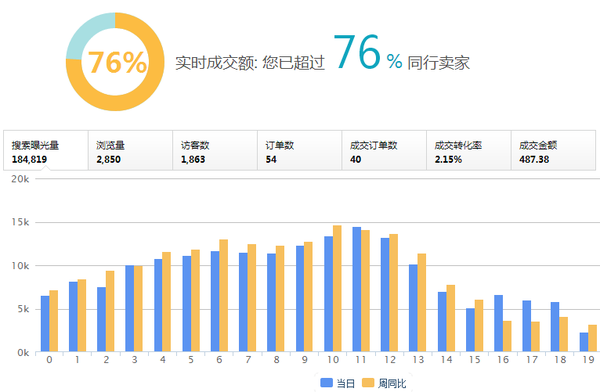The image size is (600, 392).
Task: Click the 76% donut chart
Action: (115, 62)
